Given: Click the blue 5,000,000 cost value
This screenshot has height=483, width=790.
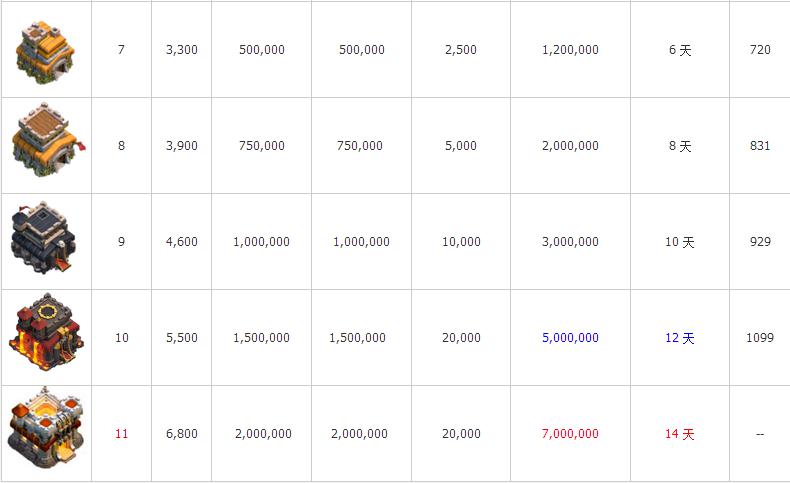Looking at the screenshot, I should (x=570, y=338).
